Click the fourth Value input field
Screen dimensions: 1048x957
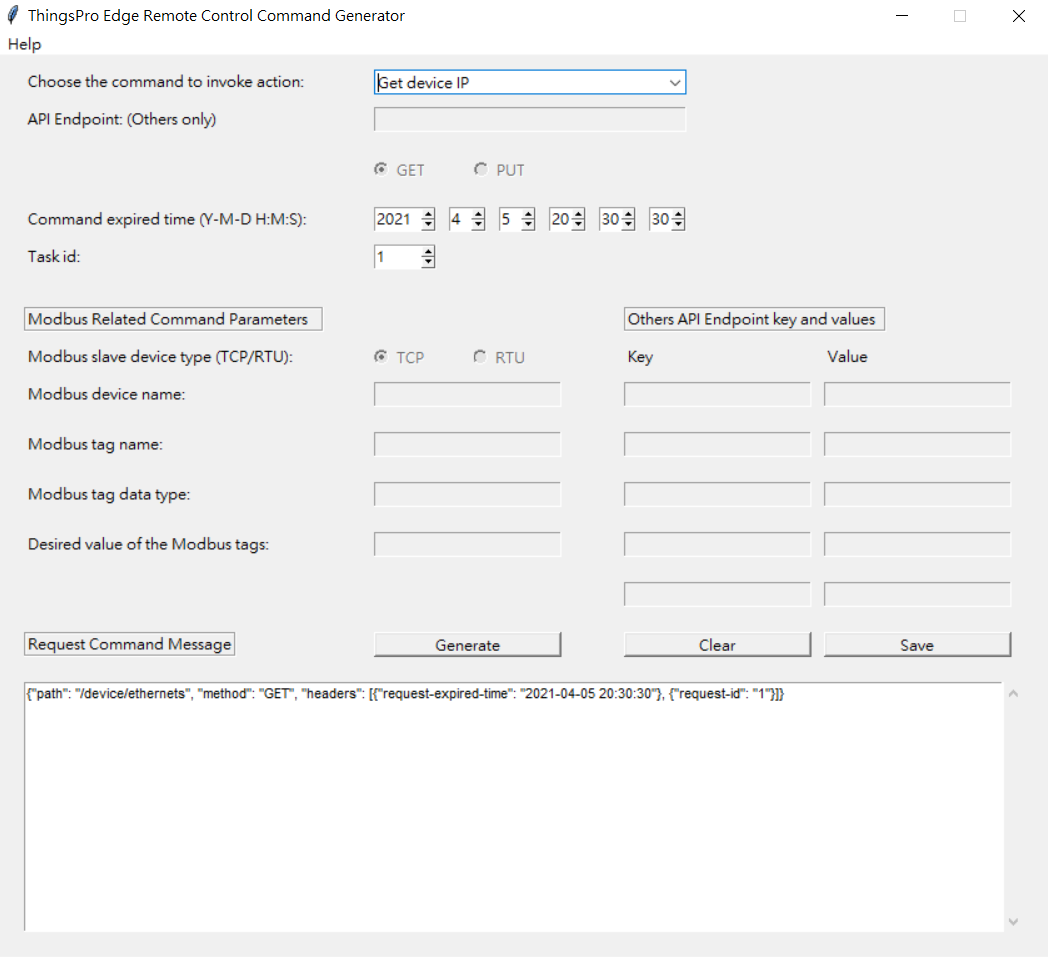(x=917, y=545)
